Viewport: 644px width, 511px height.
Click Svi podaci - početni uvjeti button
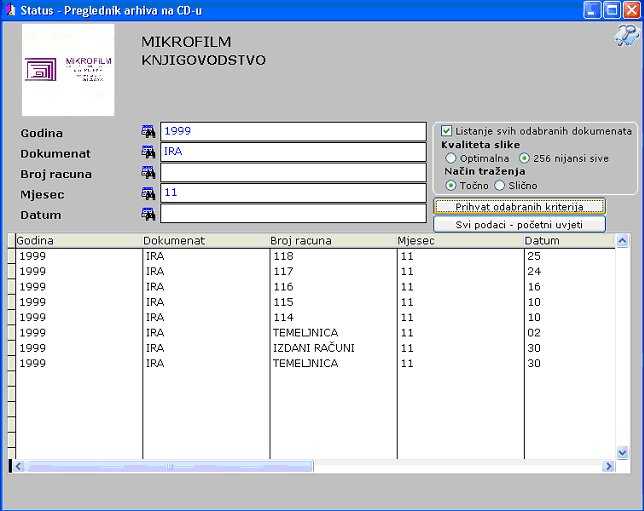[520, 225]
